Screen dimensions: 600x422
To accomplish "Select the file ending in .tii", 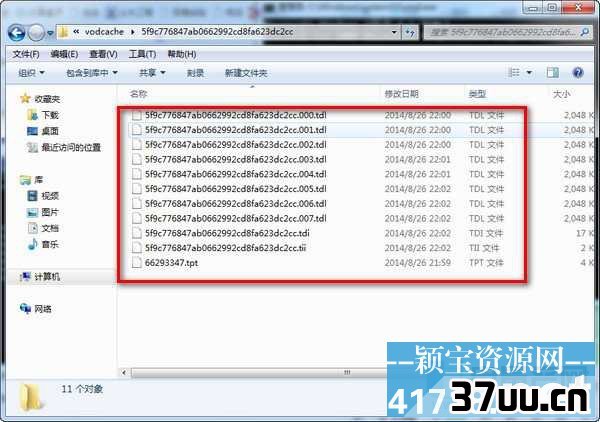I will 225,248.
